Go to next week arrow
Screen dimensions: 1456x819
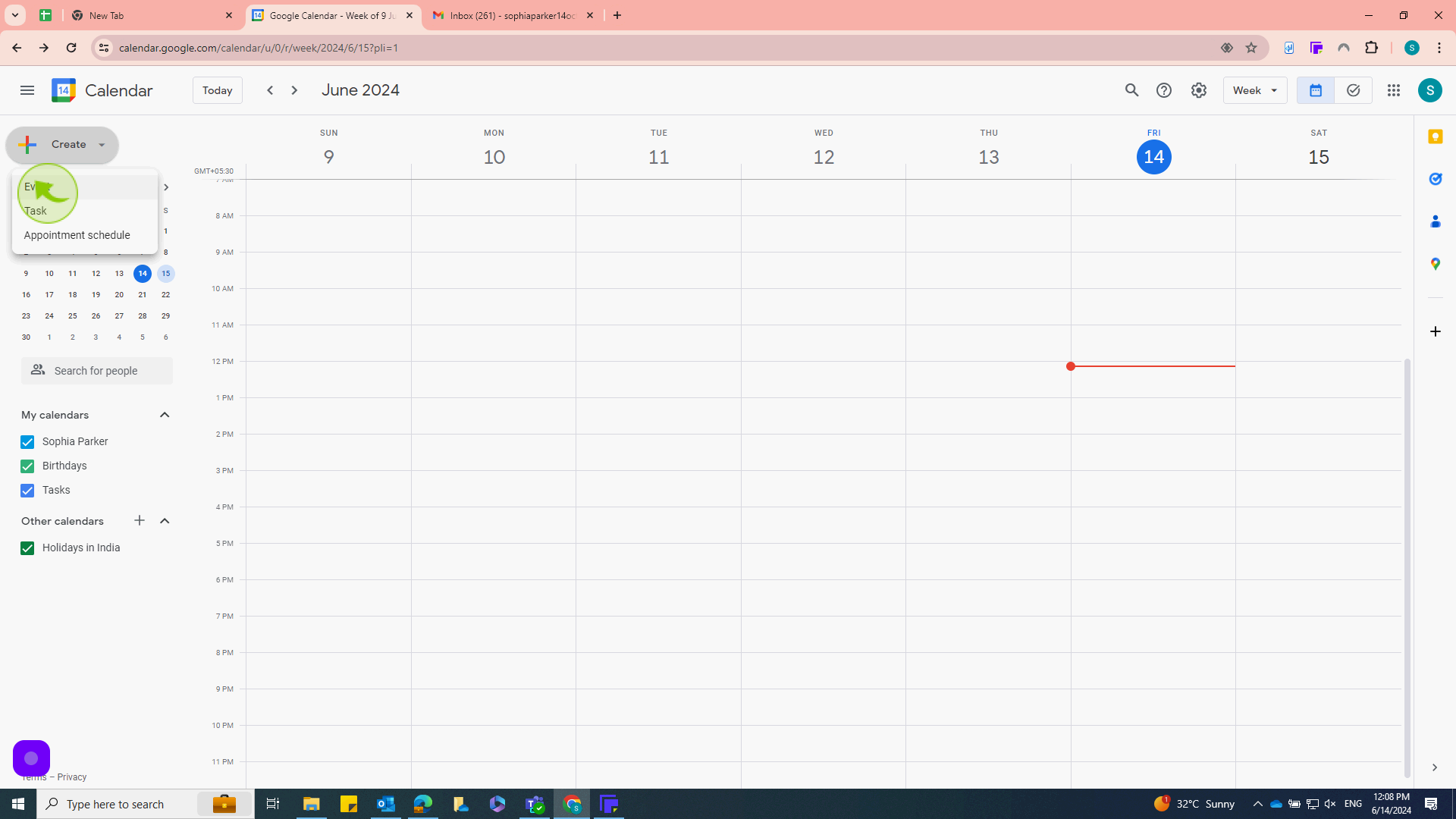pyautogui.click(x=294, y=90)
